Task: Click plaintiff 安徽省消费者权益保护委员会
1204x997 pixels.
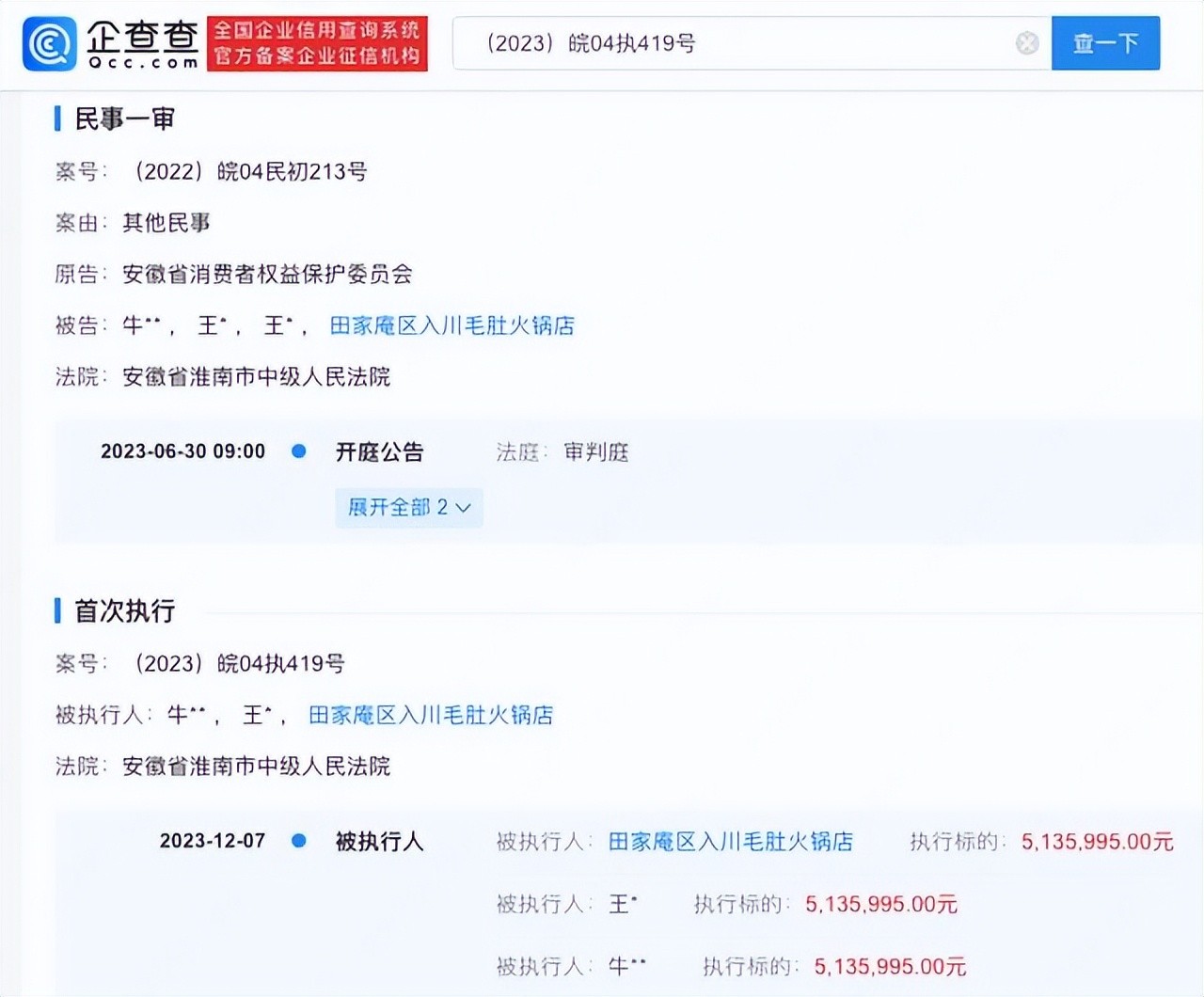Action: 267,274
